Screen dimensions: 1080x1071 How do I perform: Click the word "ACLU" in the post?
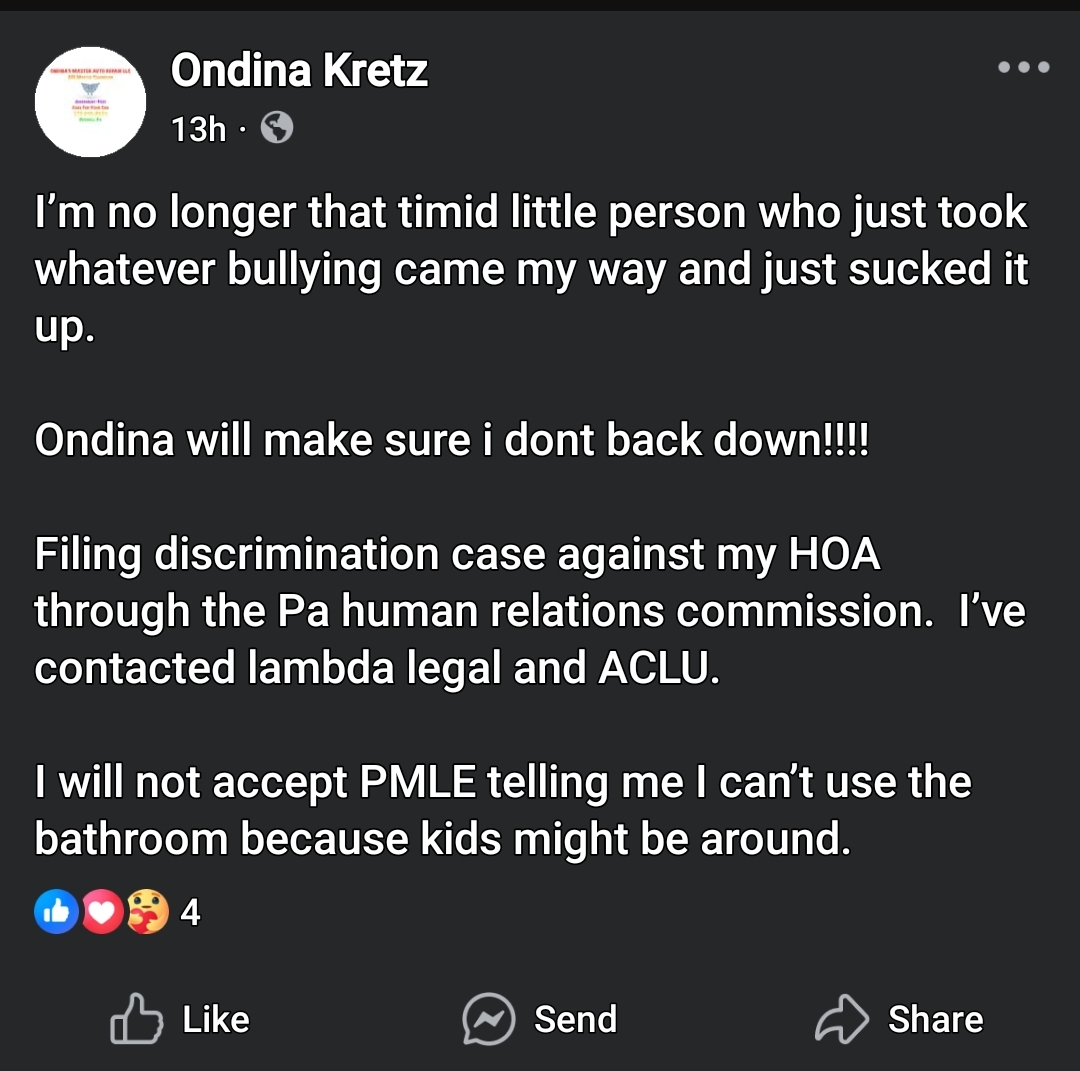pyautogui.click(x=657, y=669)
